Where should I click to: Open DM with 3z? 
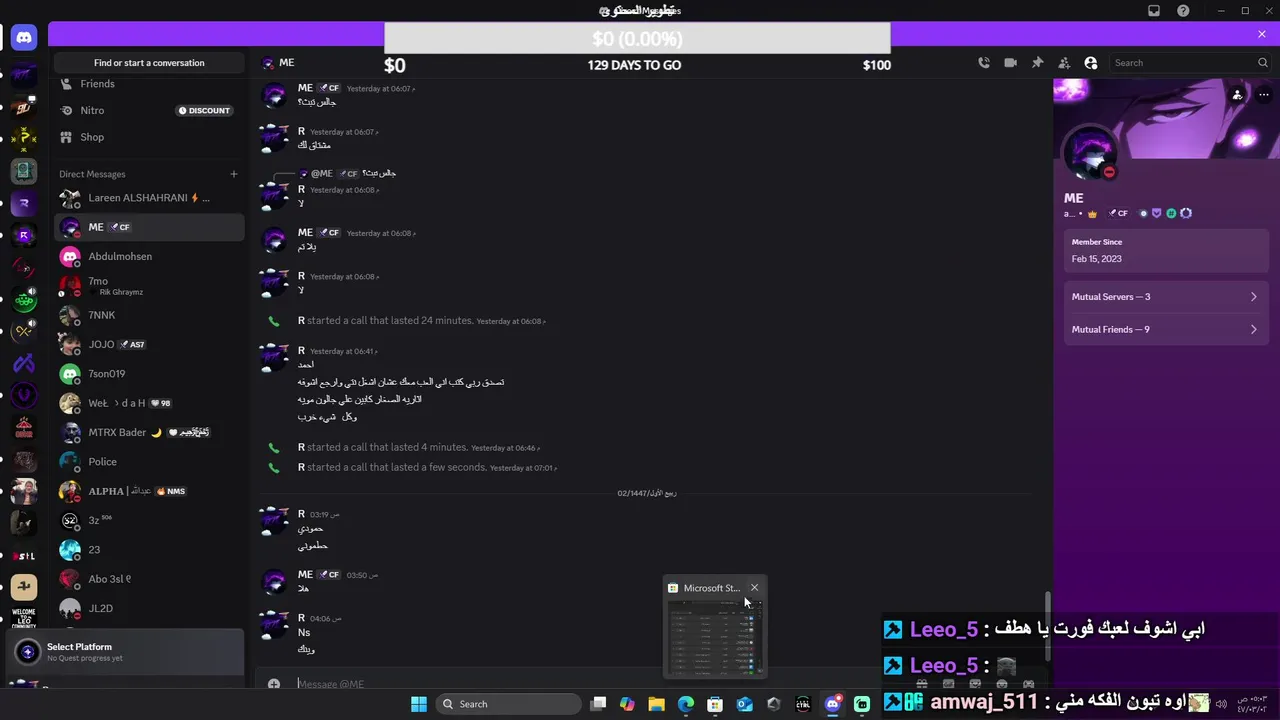(x=149, y=520)
